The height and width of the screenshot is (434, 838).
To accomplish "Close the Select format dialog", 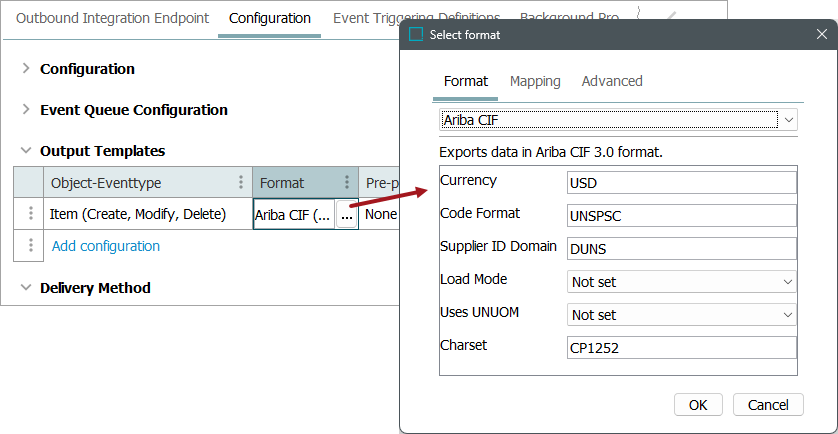I will [x=821, y=35].
